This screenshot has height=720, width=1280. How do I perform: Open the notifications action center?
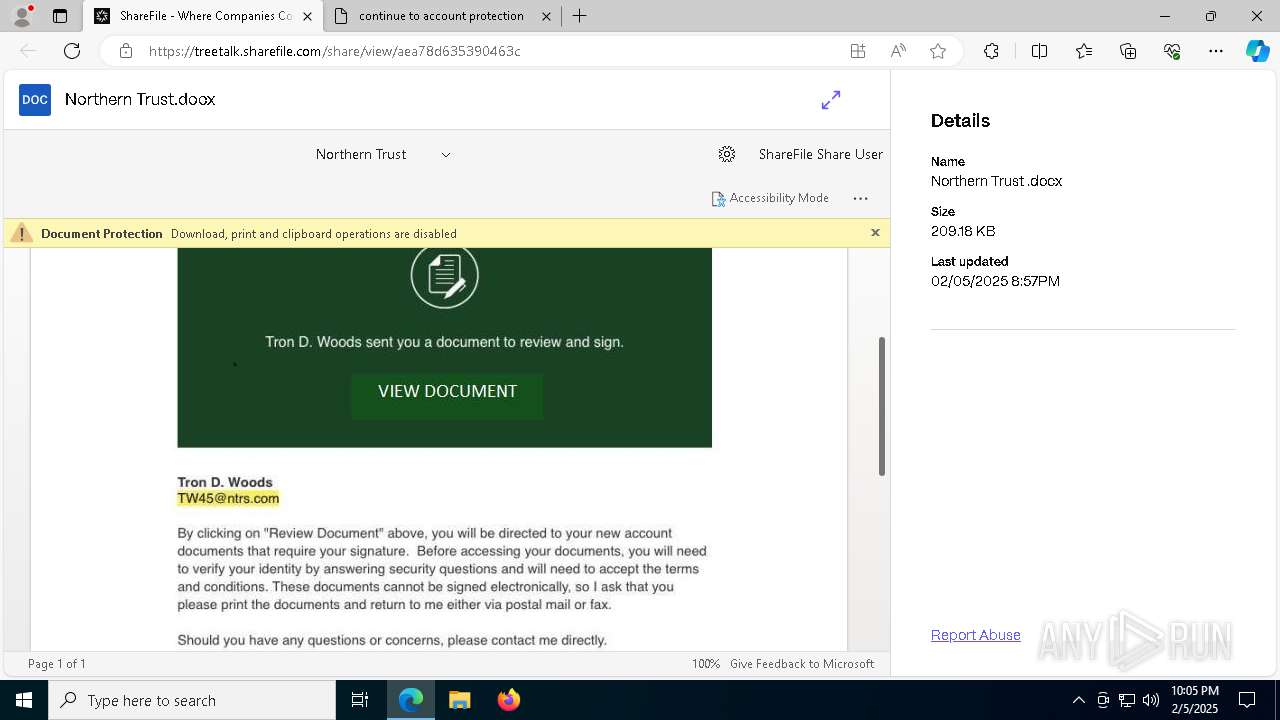click(1247, 700)
